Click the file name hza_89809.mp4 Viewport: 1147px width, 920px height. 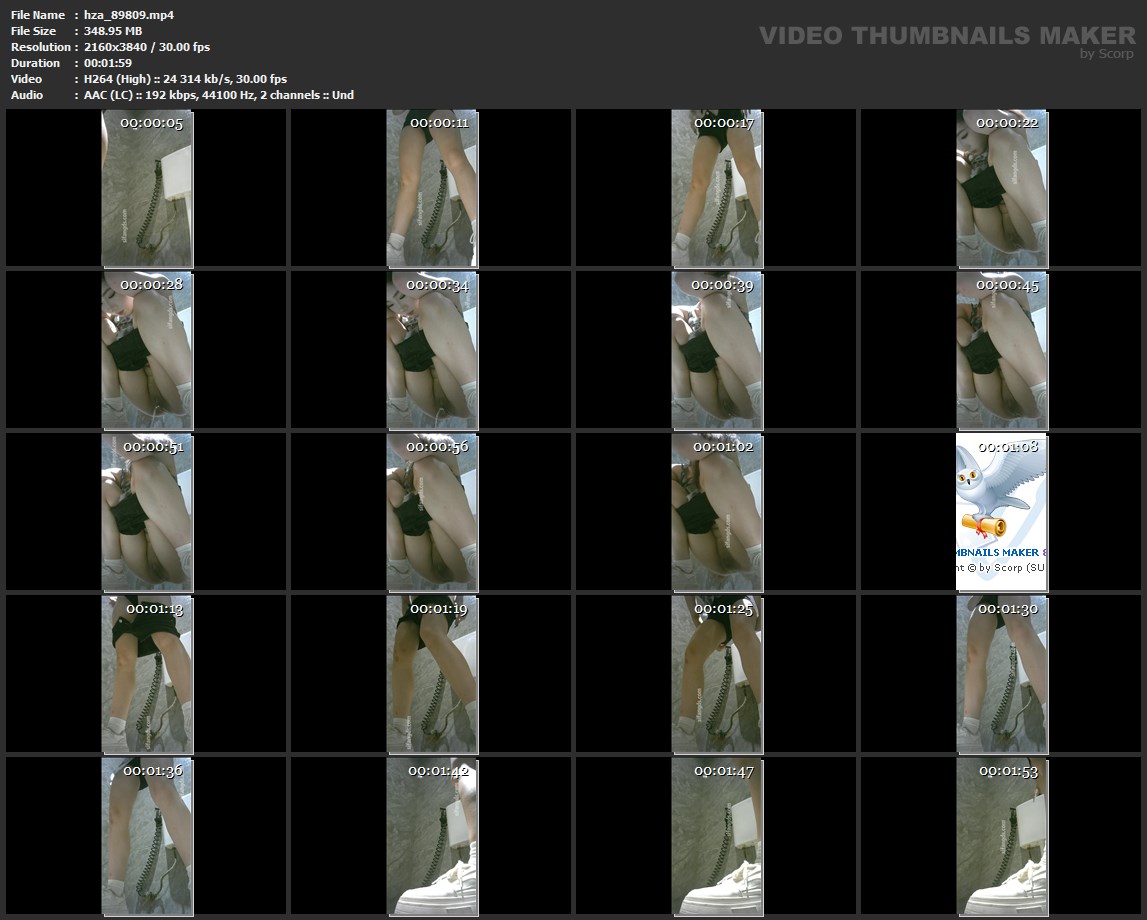[x=129, y=15]
